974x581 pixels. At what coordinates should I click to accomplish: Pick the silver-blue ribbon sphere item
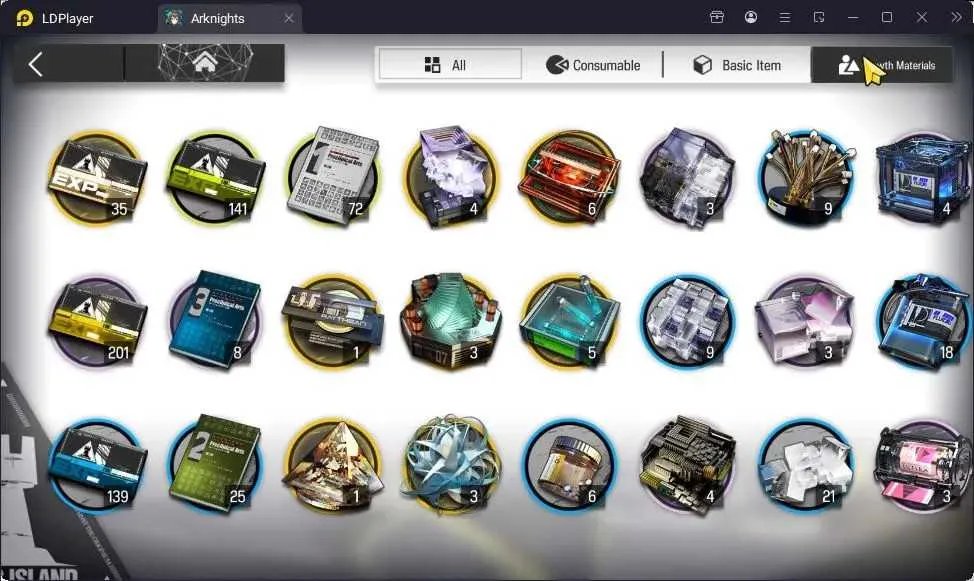pos(451,465)
